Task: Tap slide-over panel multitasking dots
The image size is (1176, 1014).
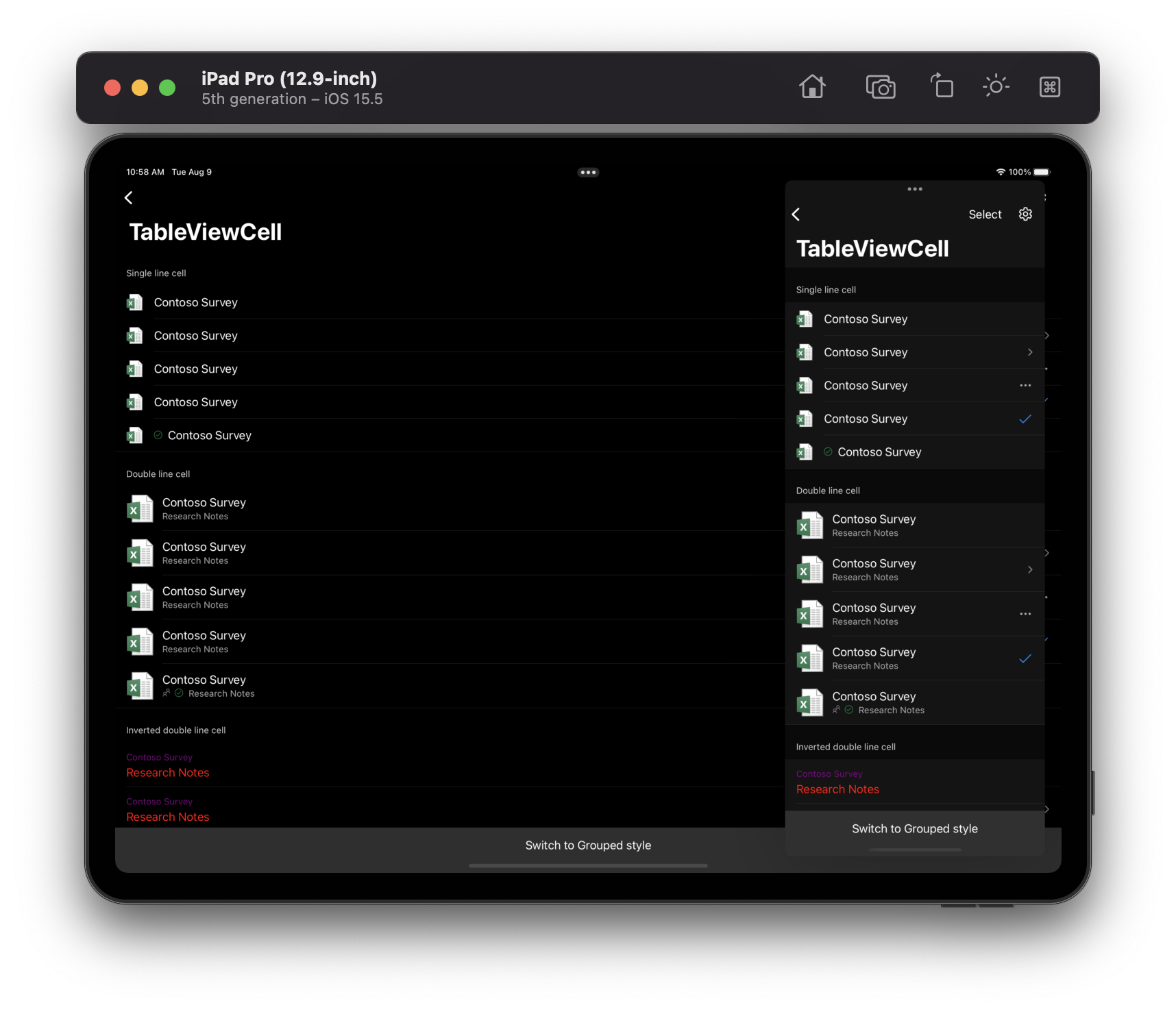Action: pyautogui.click(x=915, y=189)
